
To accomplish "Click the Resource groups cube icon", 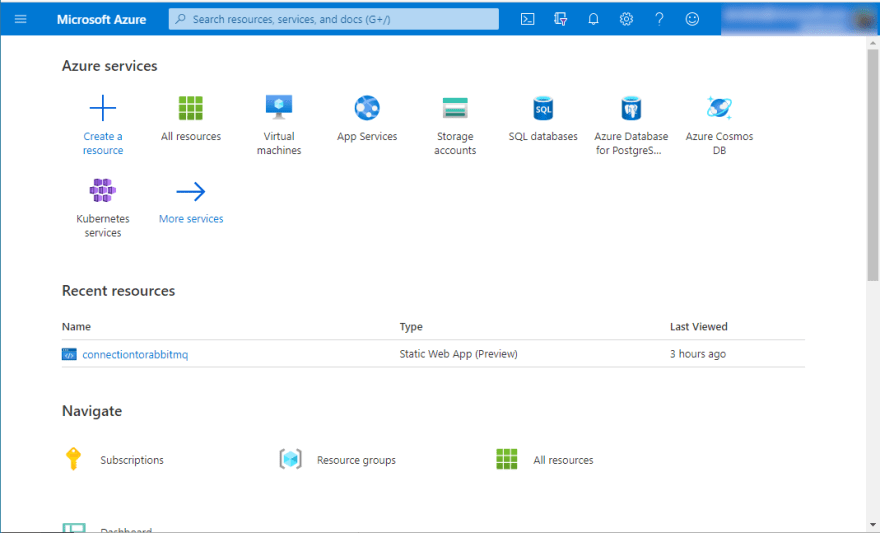I will [x=290, y=459].
